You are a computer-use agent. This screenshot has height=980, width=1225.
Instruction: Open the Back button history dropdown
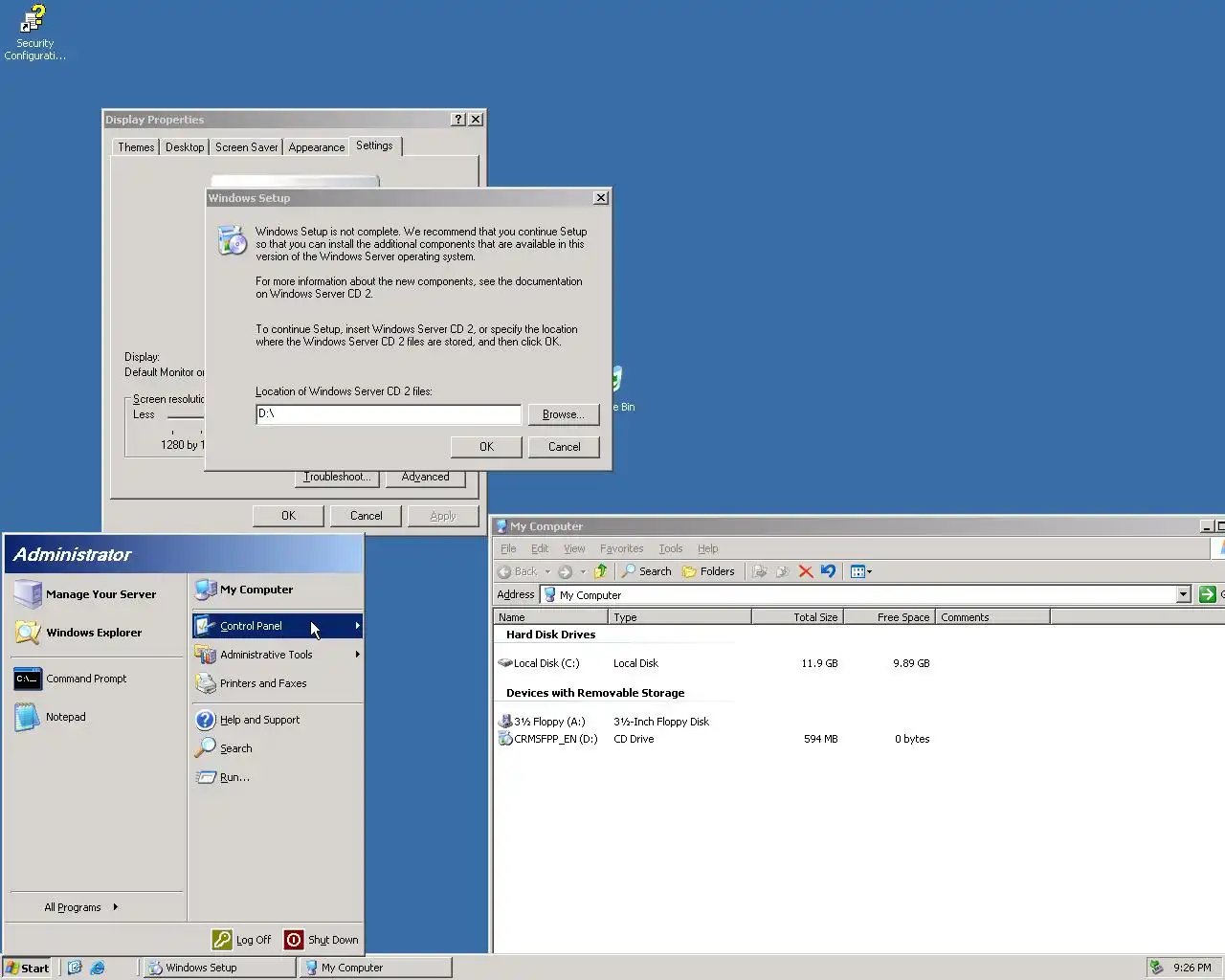[x=547, y=571]
